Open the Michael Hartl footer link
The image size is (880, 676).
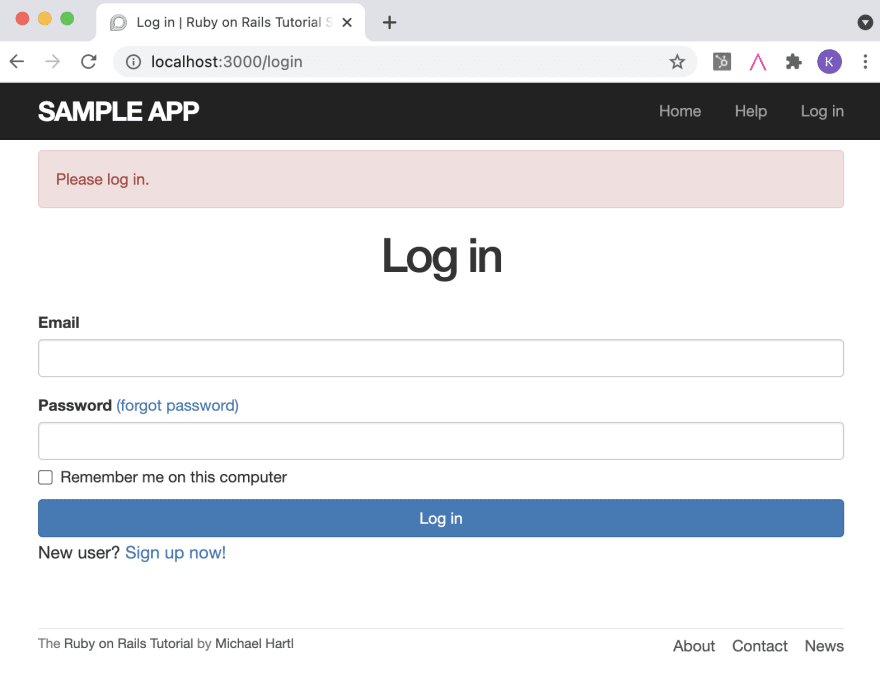coord(254,643)
